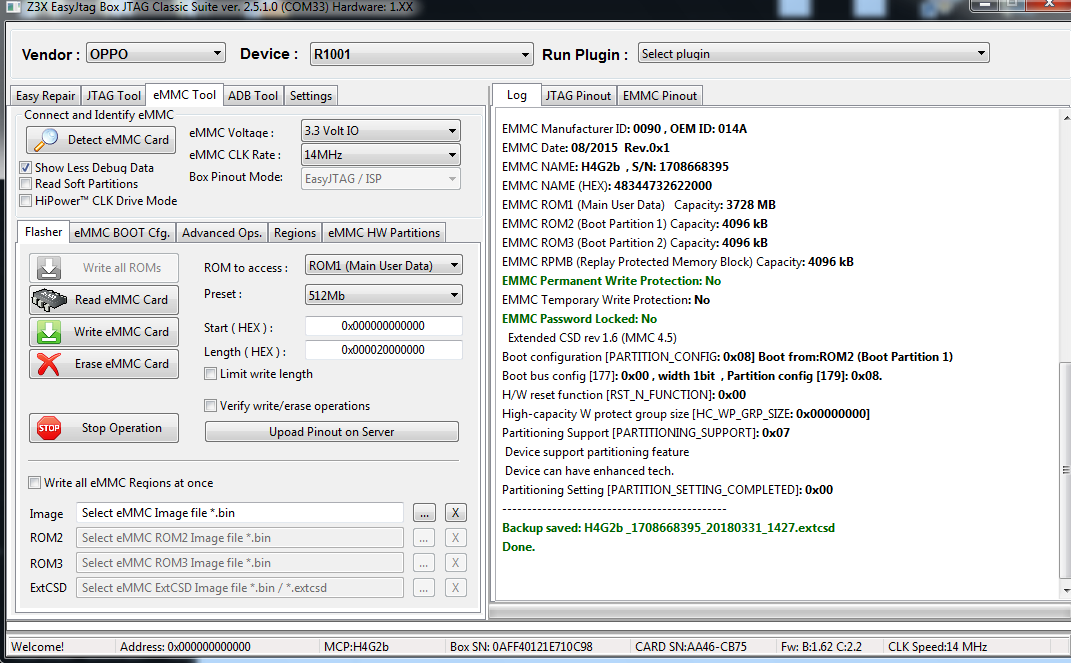
Task: Clear the ROM2 image path with X
Action: click(456, 538)
